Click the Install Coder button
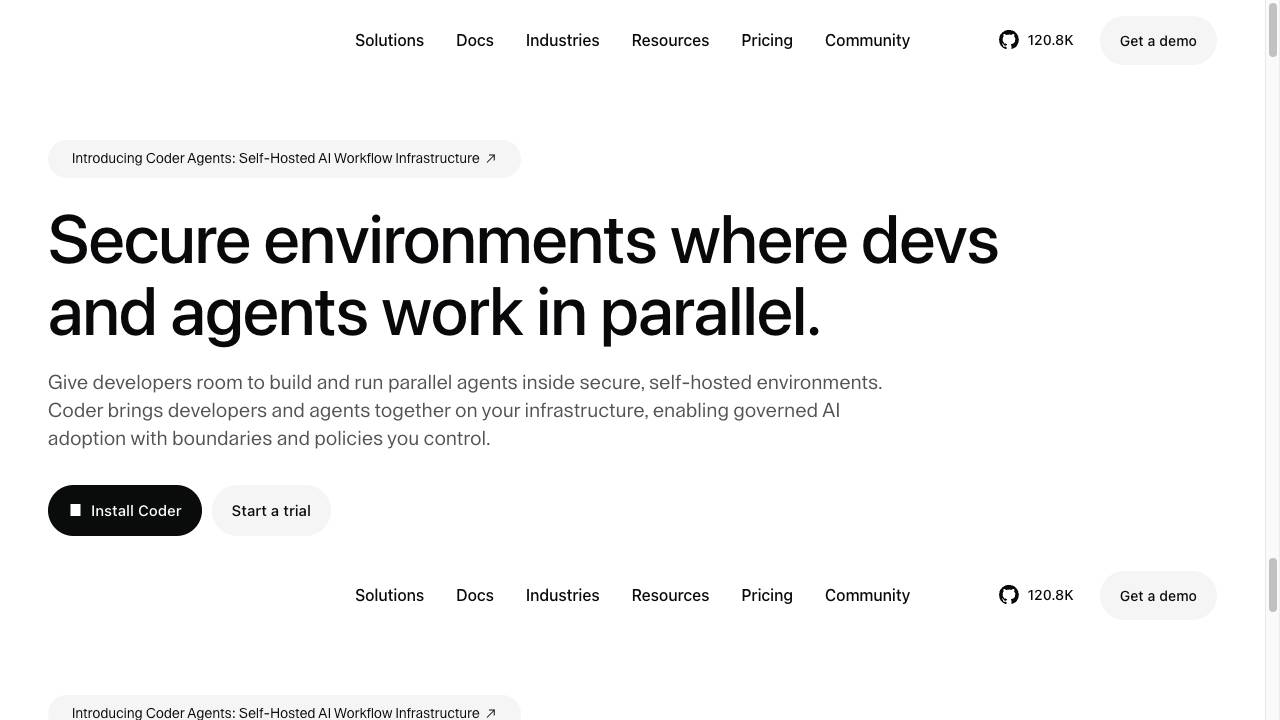This screenshot has height=720, width=1280. point(125,510)
